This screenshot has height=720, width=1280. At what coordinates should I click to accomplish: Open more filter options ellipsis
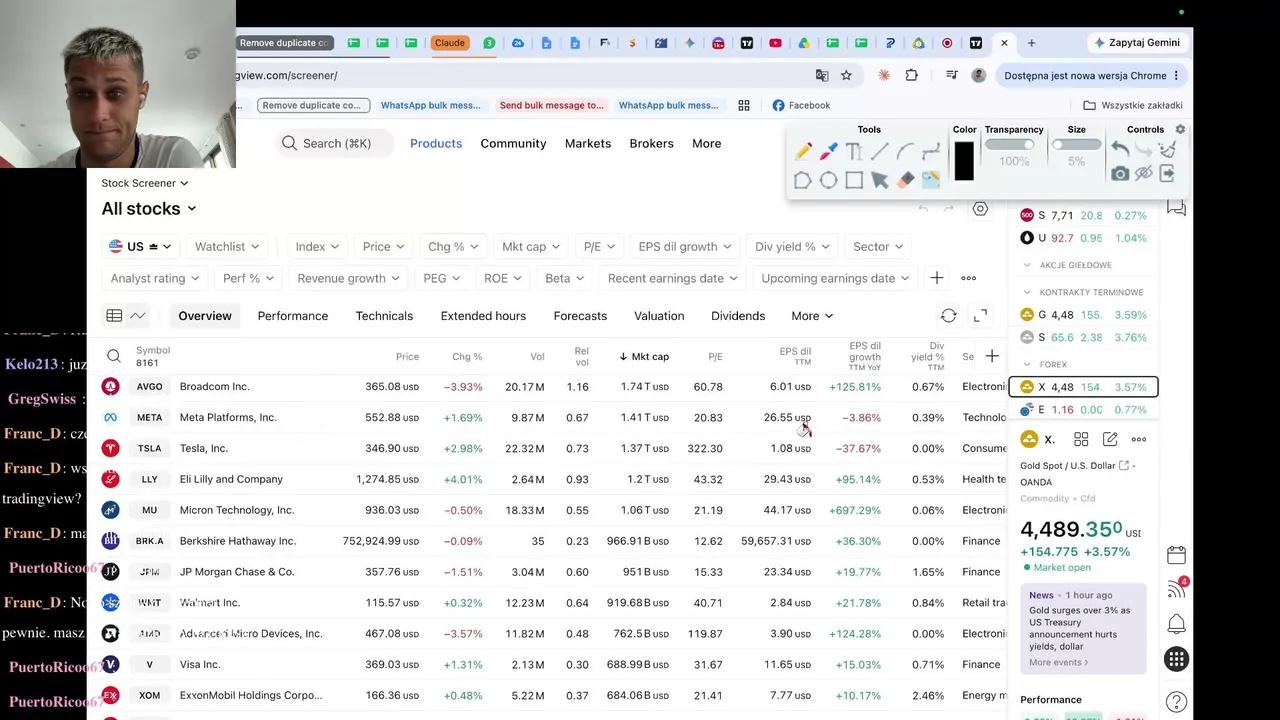968,278
